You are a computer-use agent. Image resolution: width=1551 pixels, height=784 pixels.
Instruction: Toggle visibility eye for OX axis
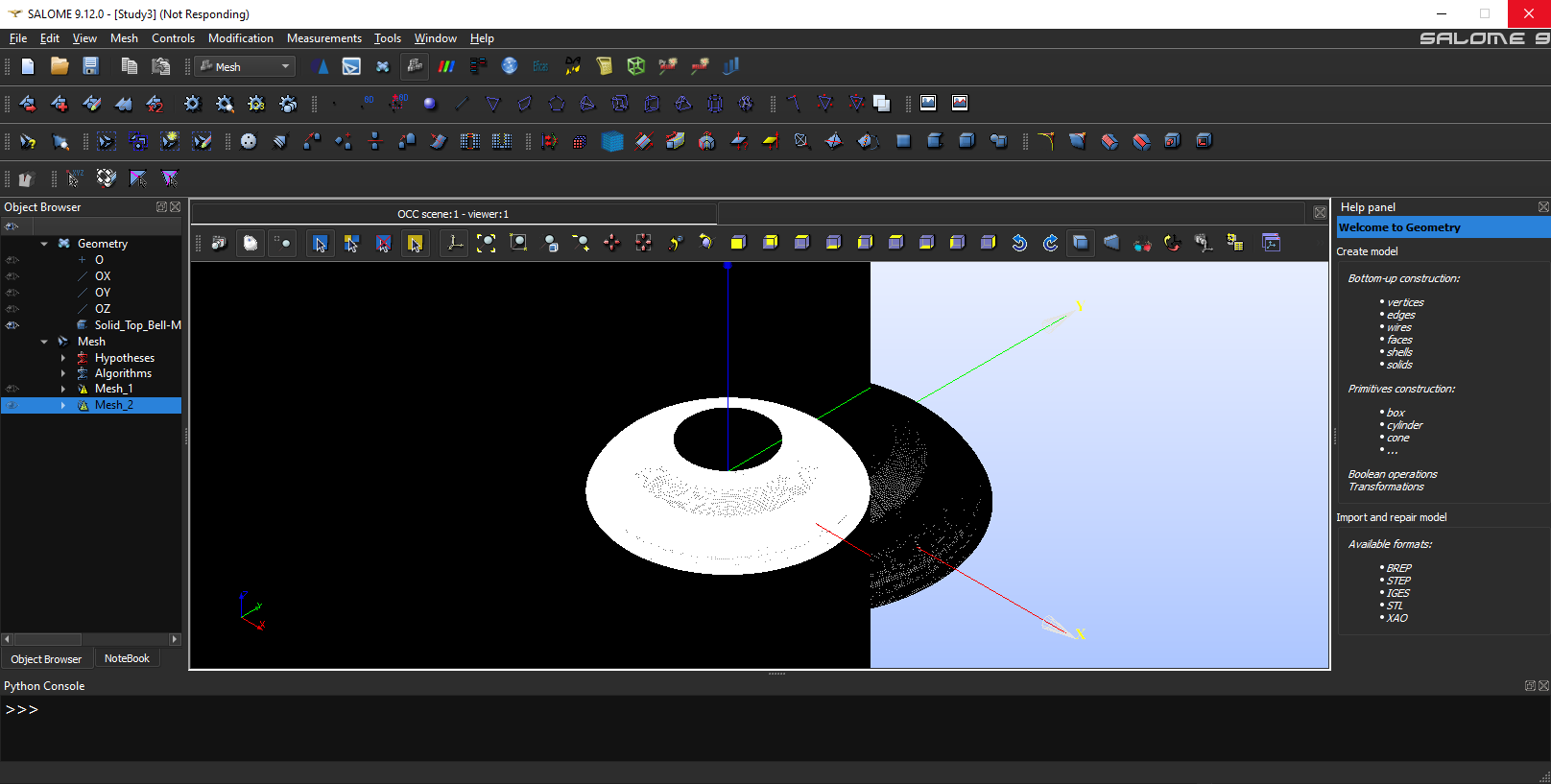coord(12,276)
